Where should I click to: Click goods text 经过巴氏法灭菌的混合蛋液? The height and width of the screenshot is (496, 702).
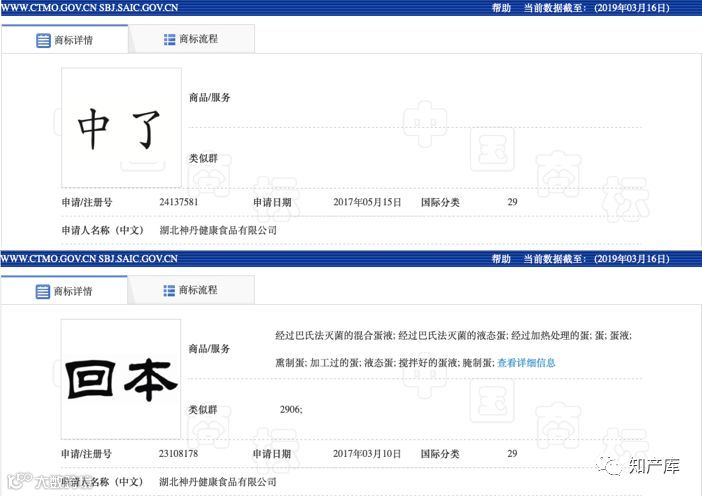(x=334, y=335)
